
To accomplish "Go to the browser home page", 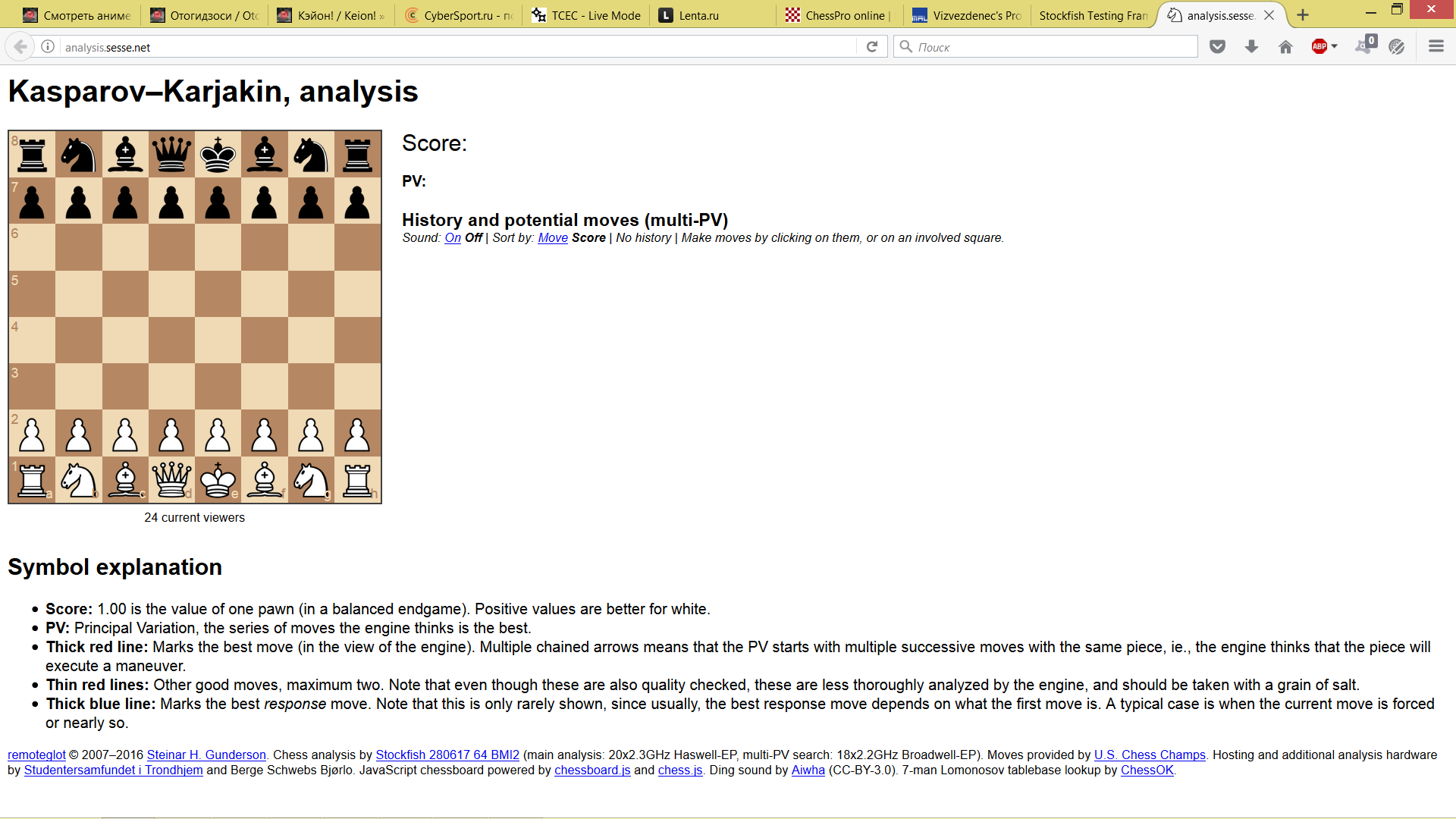I will [1285, 47].
